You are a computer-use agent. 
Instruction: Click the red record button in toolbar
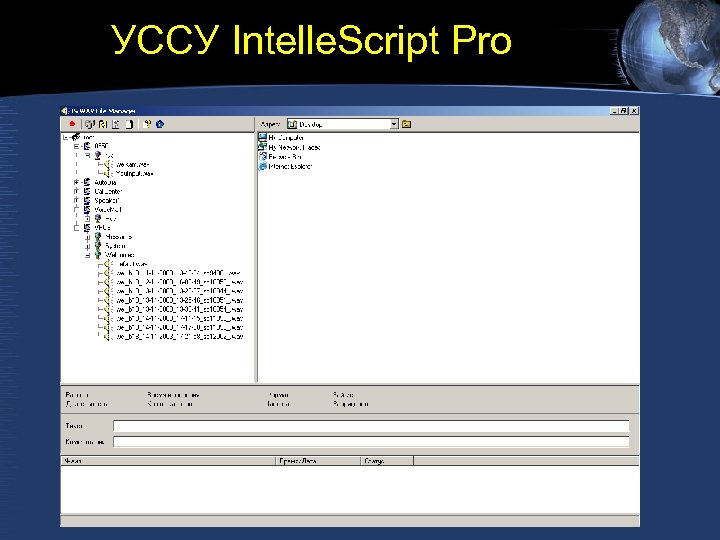[72, 124]
